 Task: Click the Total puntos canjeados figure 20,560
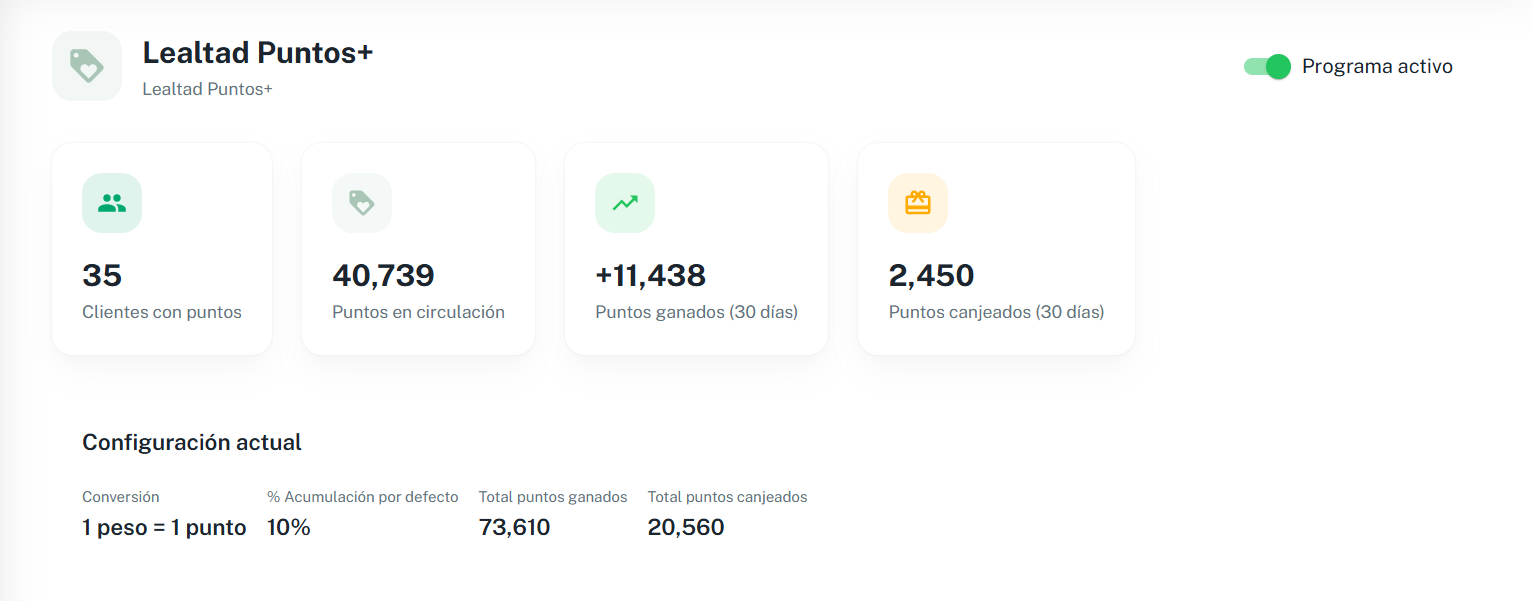coord(686,527)
